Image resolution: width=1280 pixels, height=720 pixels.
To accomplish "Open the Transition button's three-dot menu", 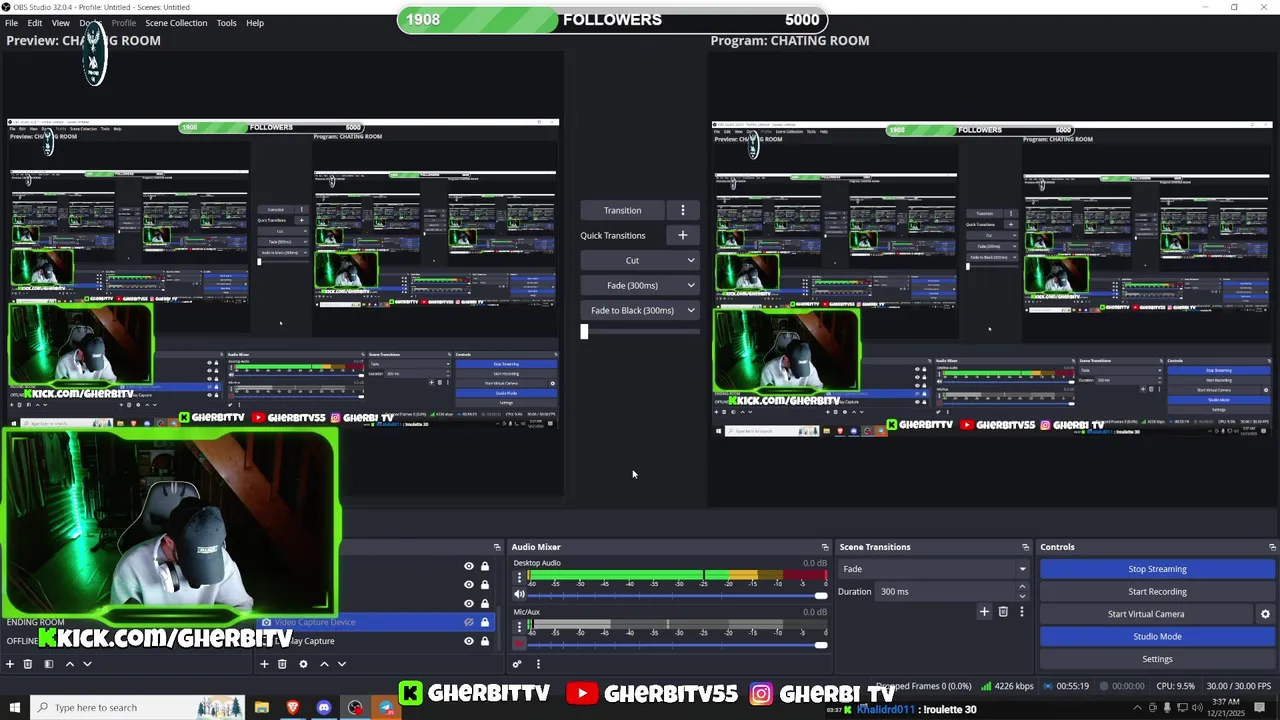I will pos(683,210).
